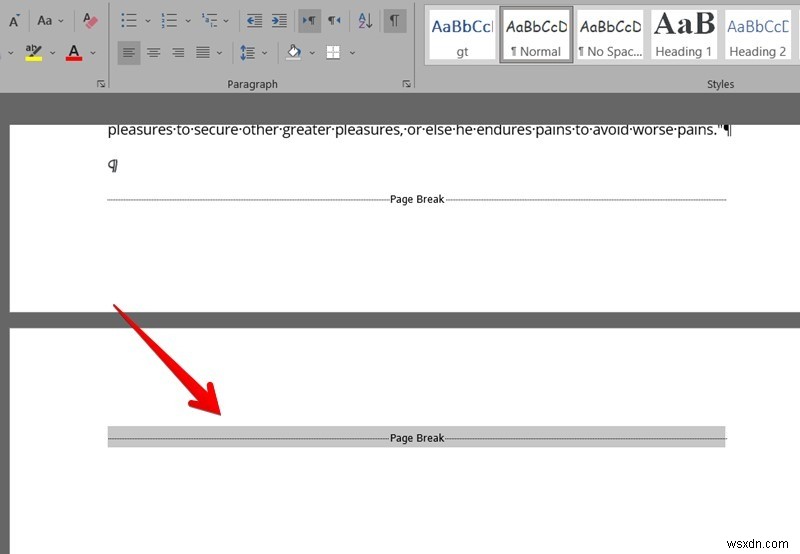Place cursor at the empty paragraph mark
800x554 pixels.
[x=113, y=165]
